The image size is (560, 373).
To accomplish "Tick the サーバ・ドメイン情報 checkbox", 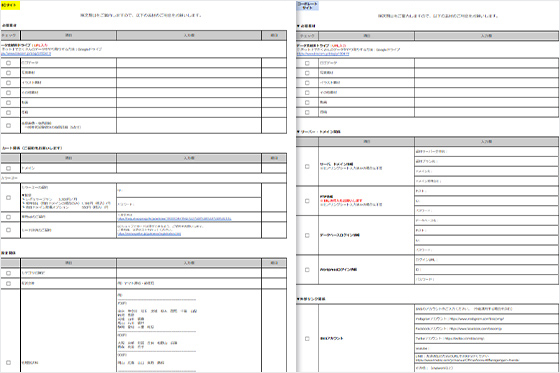I will pyautogui.click(x=307, y=166).
